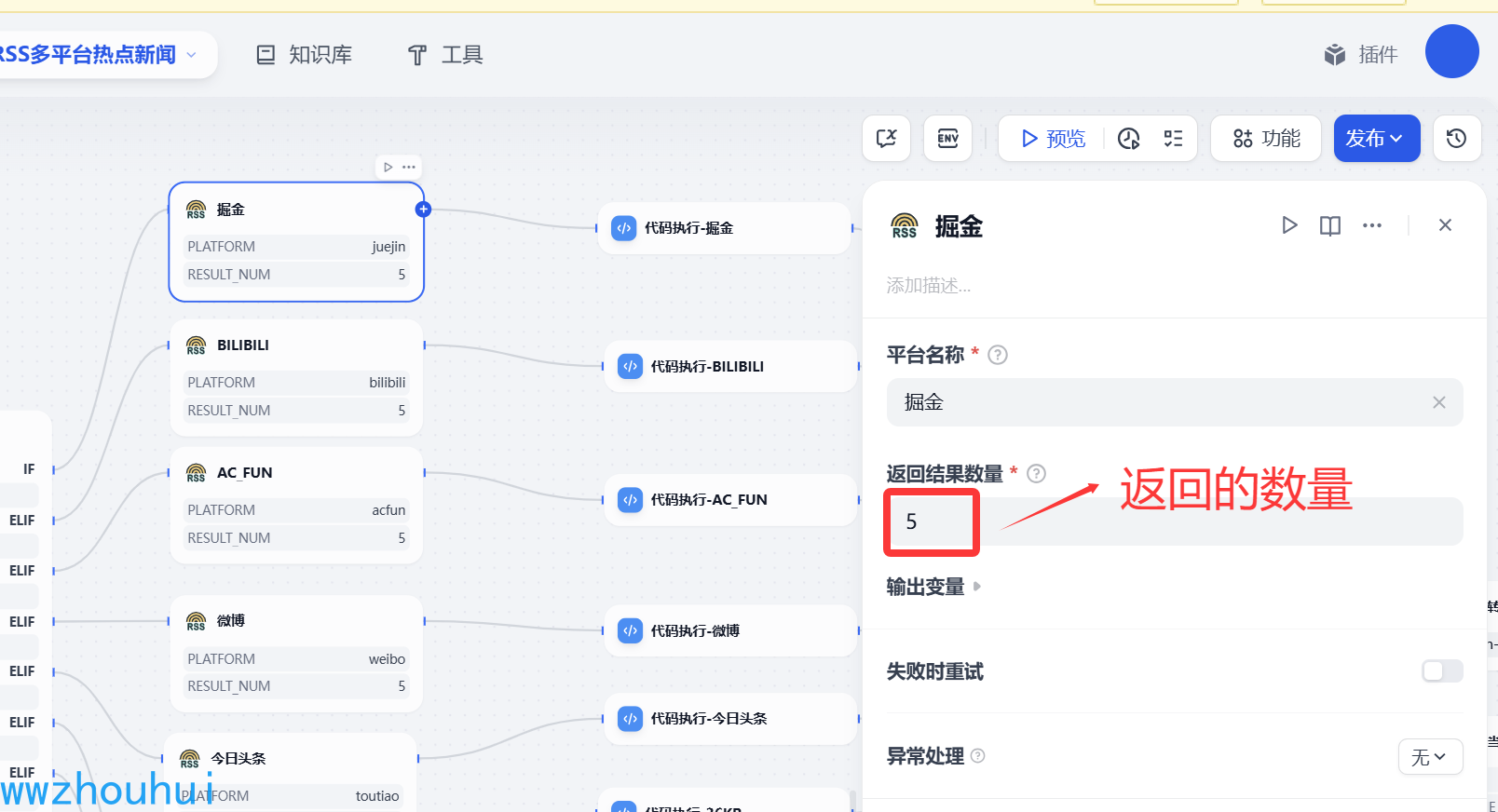
Task: Click the code icon of 代码执行-微博
Action: click(631, 631)
